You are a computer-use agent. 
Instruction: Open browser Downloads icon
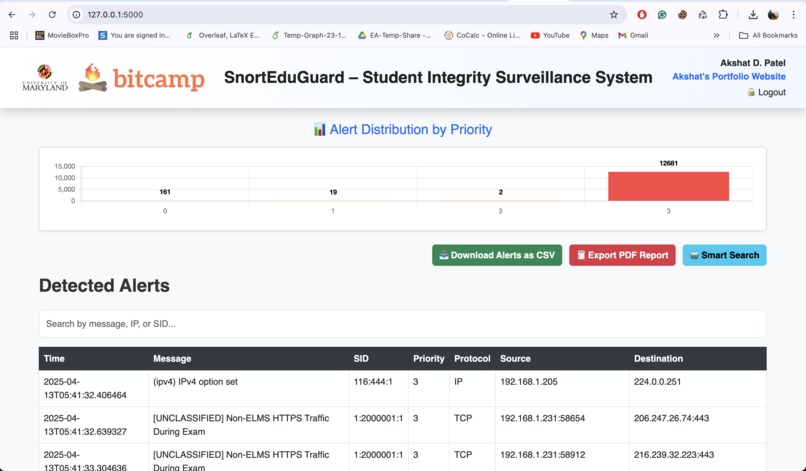coord(753,14)
